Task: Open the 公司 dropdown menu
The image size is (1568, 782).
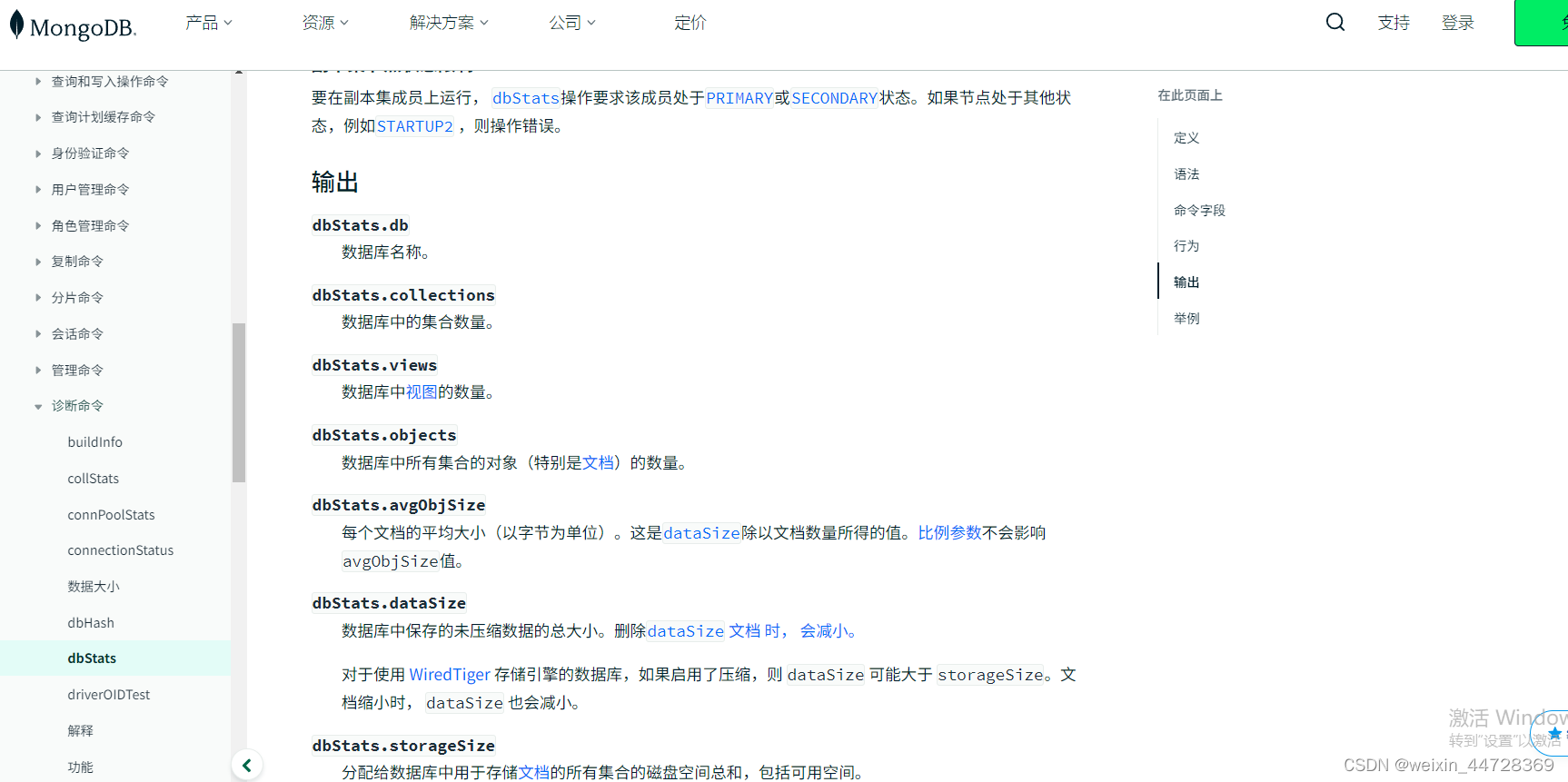Action: 572,23
